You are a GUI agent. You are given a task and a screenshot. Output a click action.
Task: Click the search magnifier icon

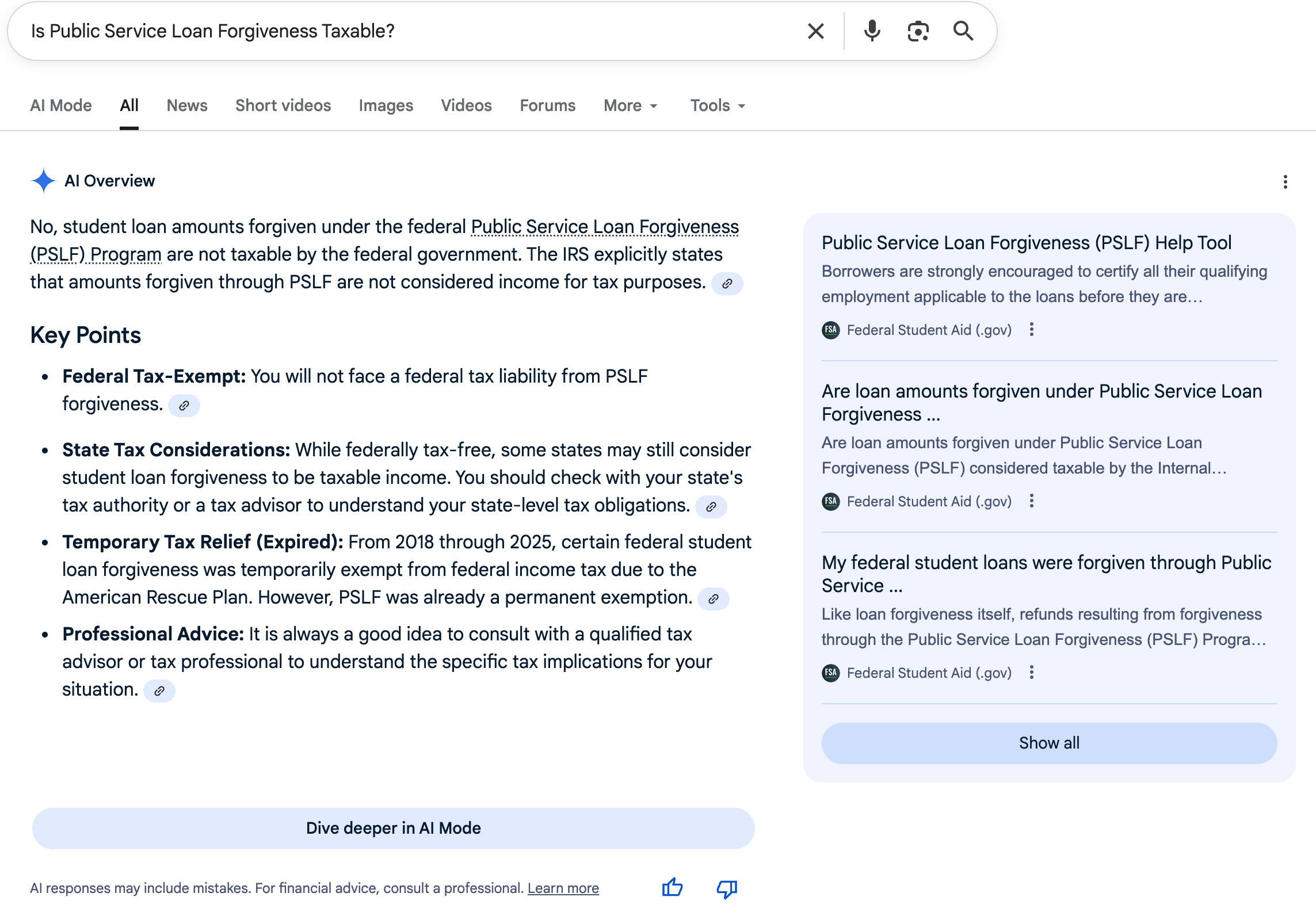click(963, 31)
